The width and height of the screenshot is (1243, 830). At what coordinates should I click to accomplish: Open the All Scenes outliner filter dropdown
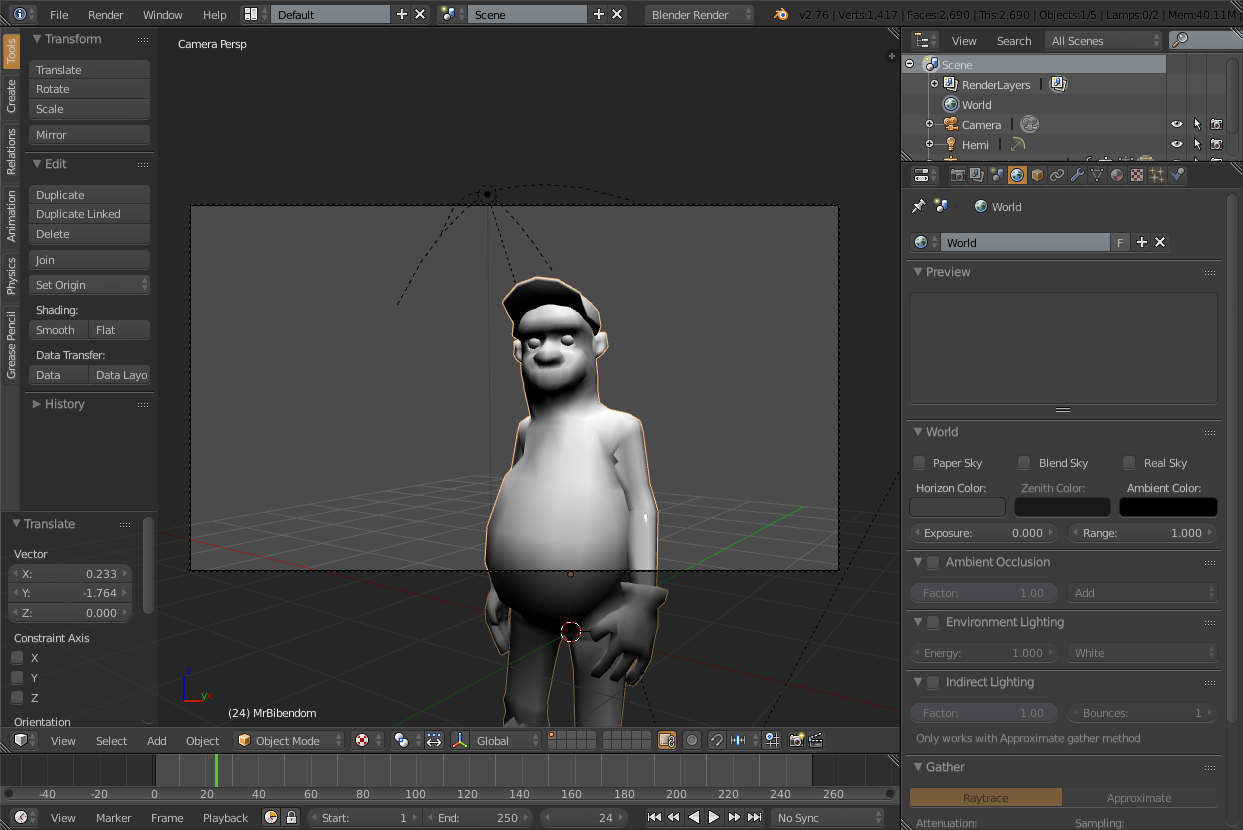(1103, 40)
